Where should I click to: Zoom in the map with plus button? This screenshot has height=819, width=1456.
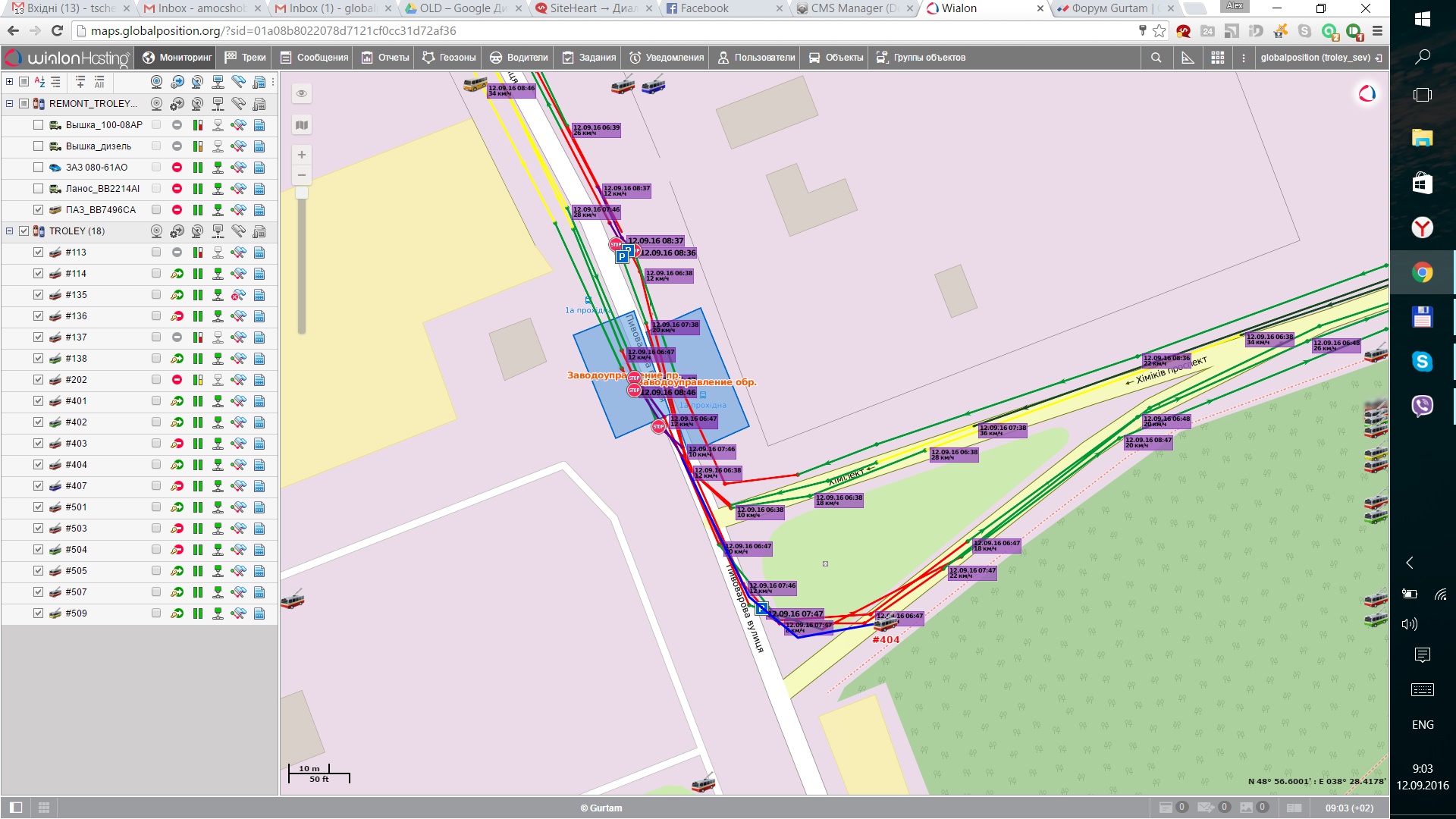[302, 155]
